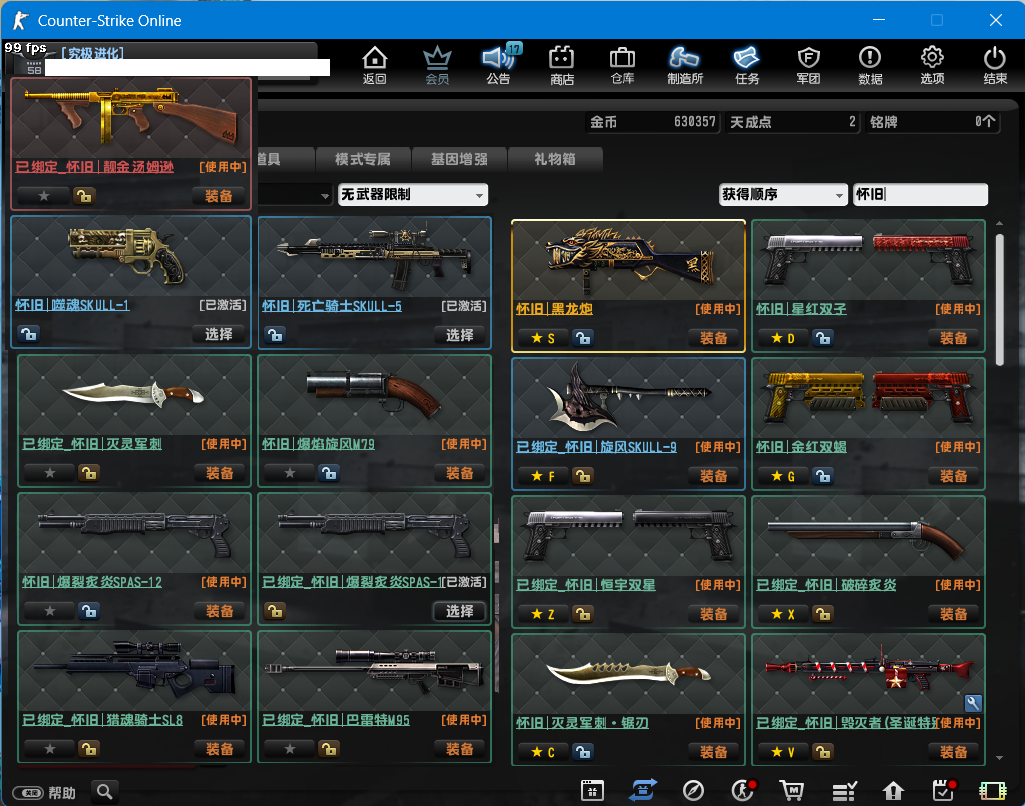This screenshot has width=1025, height=806.
Task: Select the 灭灵军刺·锯刃 knife thumbnail
Action: (628, 675)
